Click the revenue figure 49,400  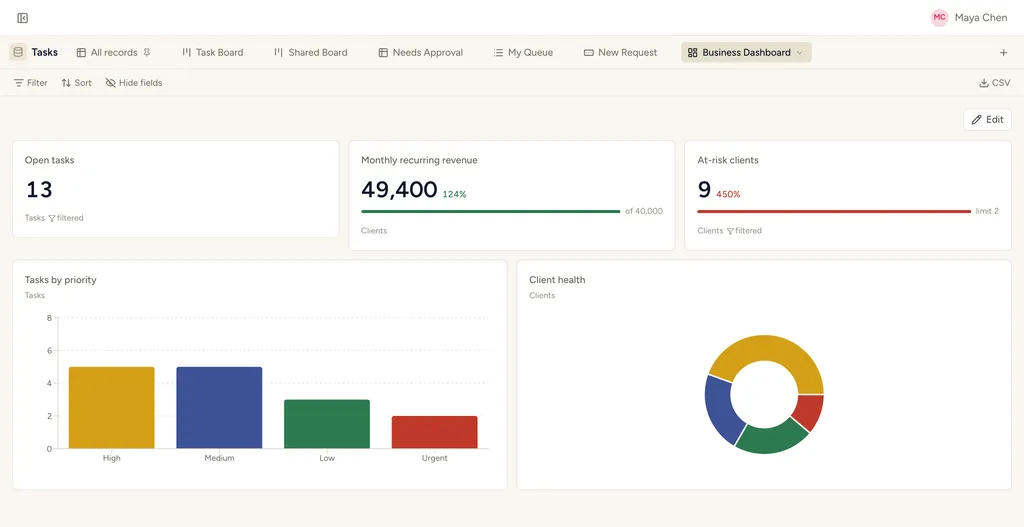[x=399, y=189]
